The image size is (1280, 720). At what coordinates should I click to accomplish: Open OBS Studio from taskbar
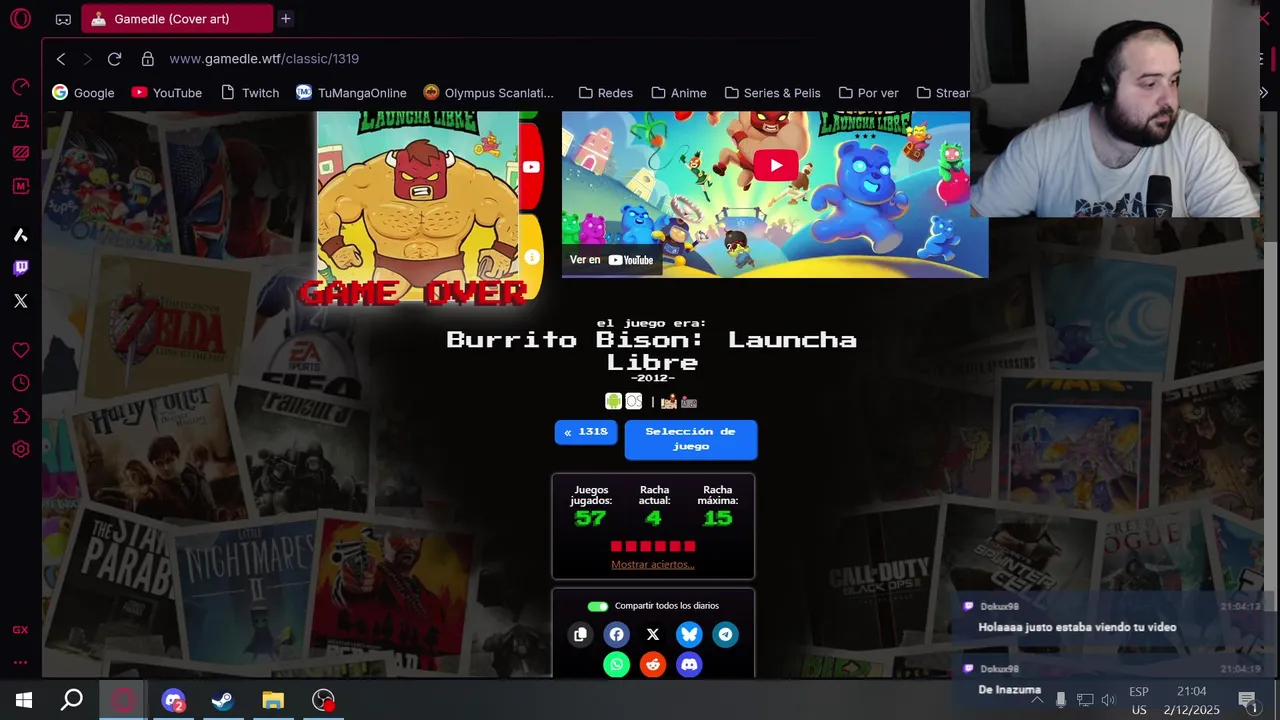point(323,700)
